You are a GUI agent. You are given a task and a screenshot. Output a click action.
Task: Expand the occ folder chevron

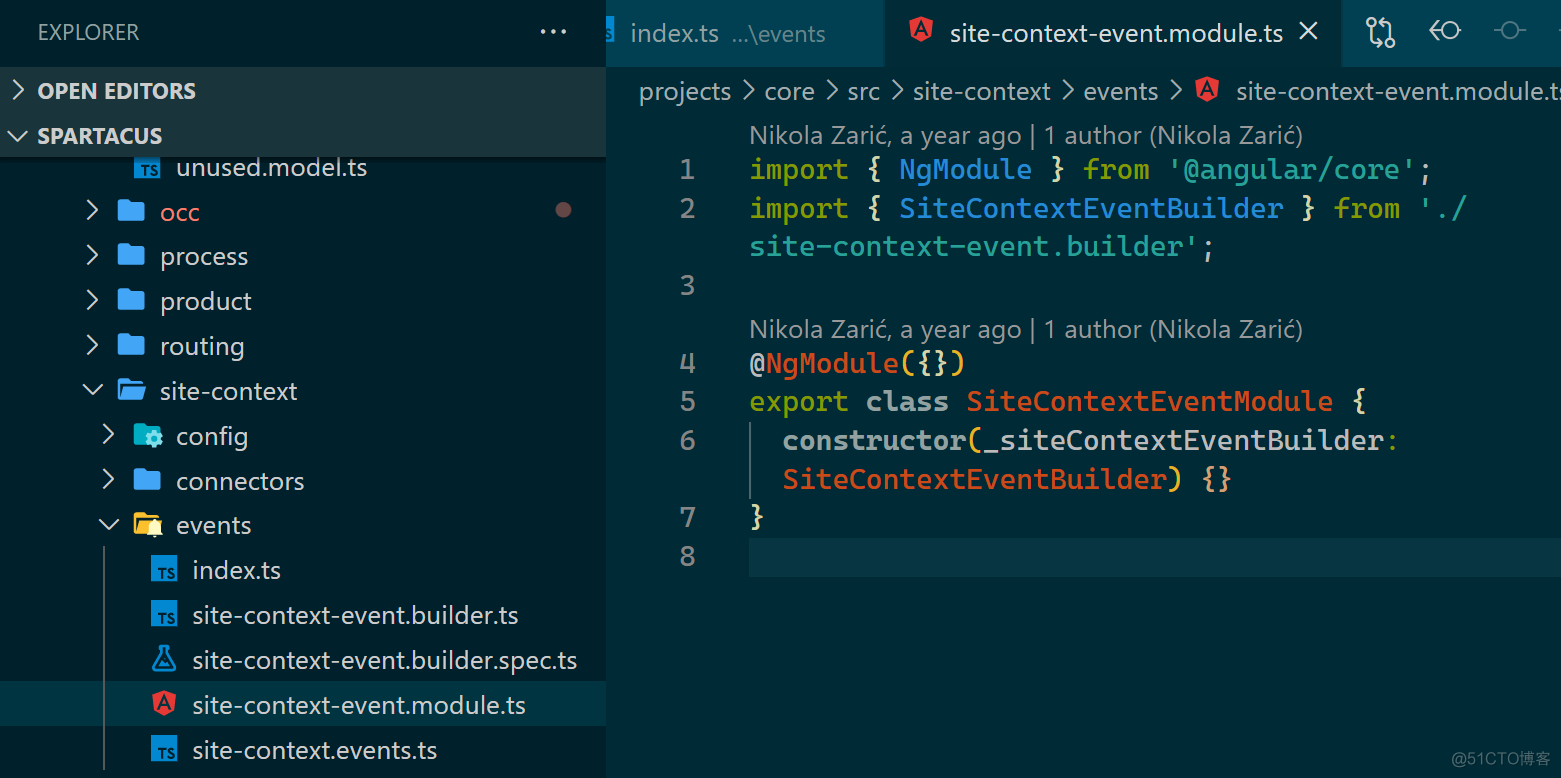(93, 211)
